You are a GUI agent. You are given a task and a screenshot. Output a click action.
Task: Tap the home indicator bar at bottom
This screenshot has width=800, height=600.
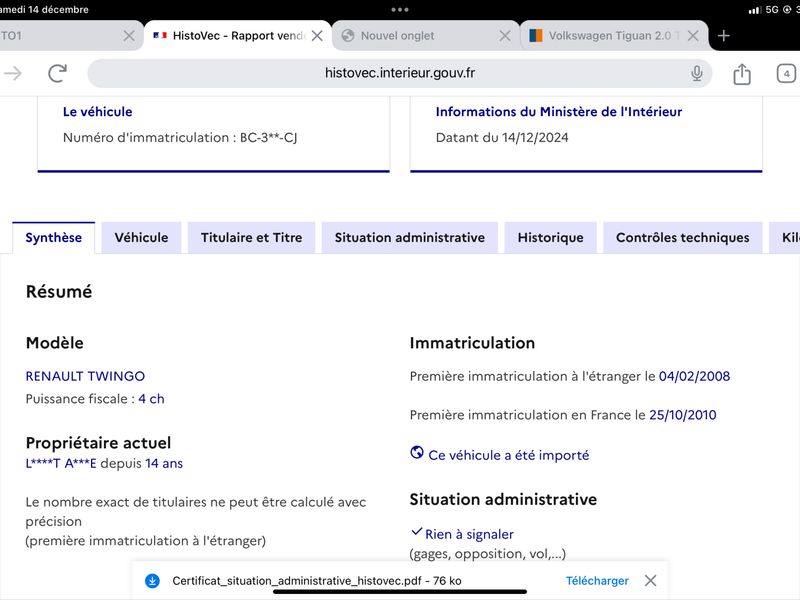click(x=400, y=592)
